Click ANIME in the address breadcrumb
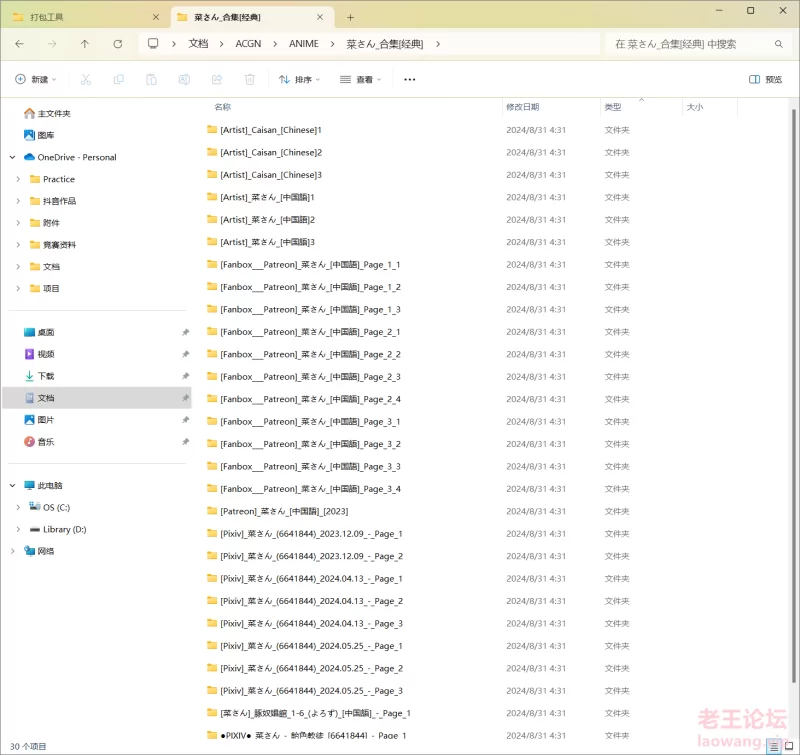Image resolution: width=800 pixels, height=755 pixels. 304,44
